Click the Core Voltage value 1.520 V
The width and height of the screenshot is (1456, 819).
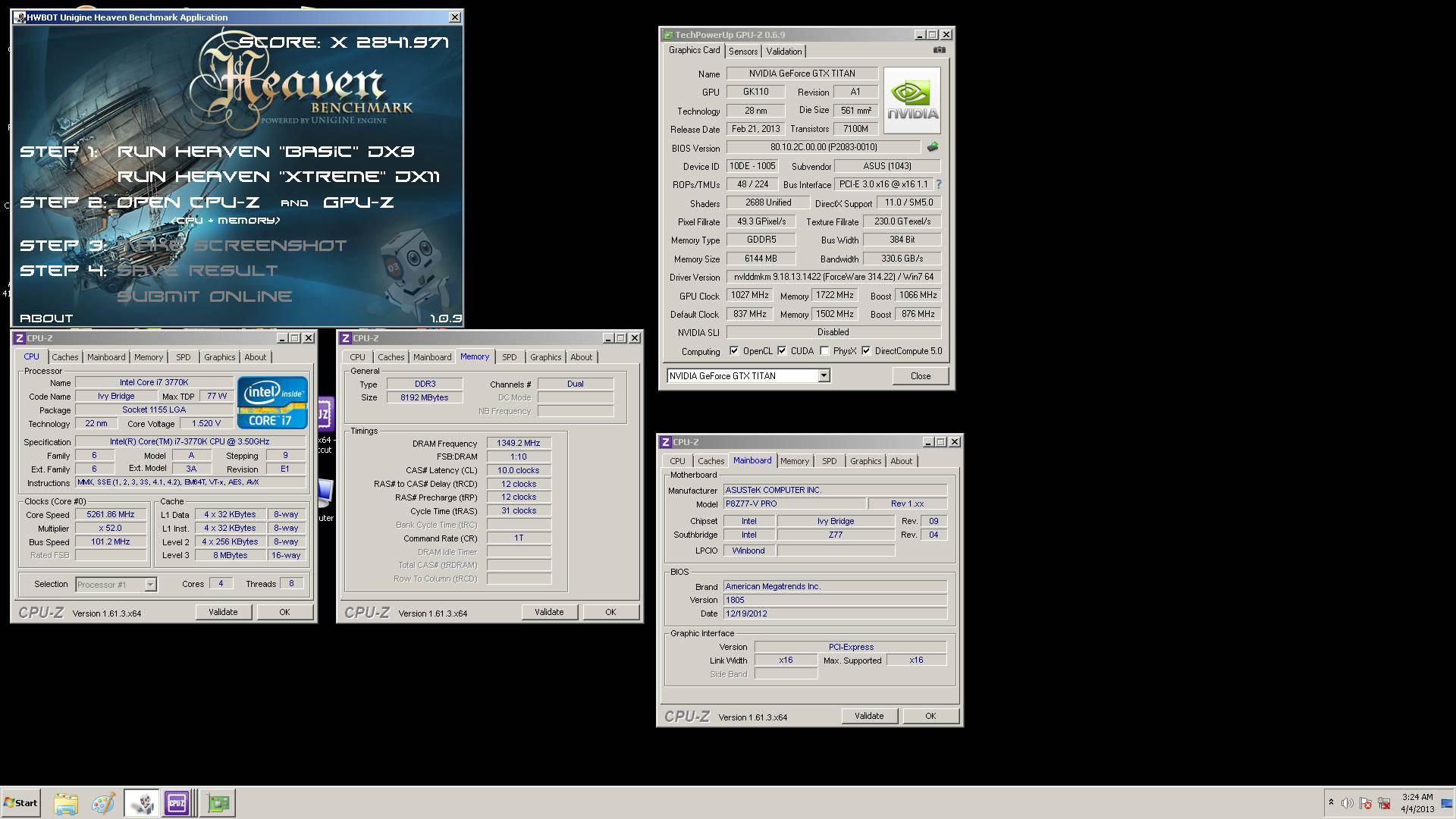[206, 424]
